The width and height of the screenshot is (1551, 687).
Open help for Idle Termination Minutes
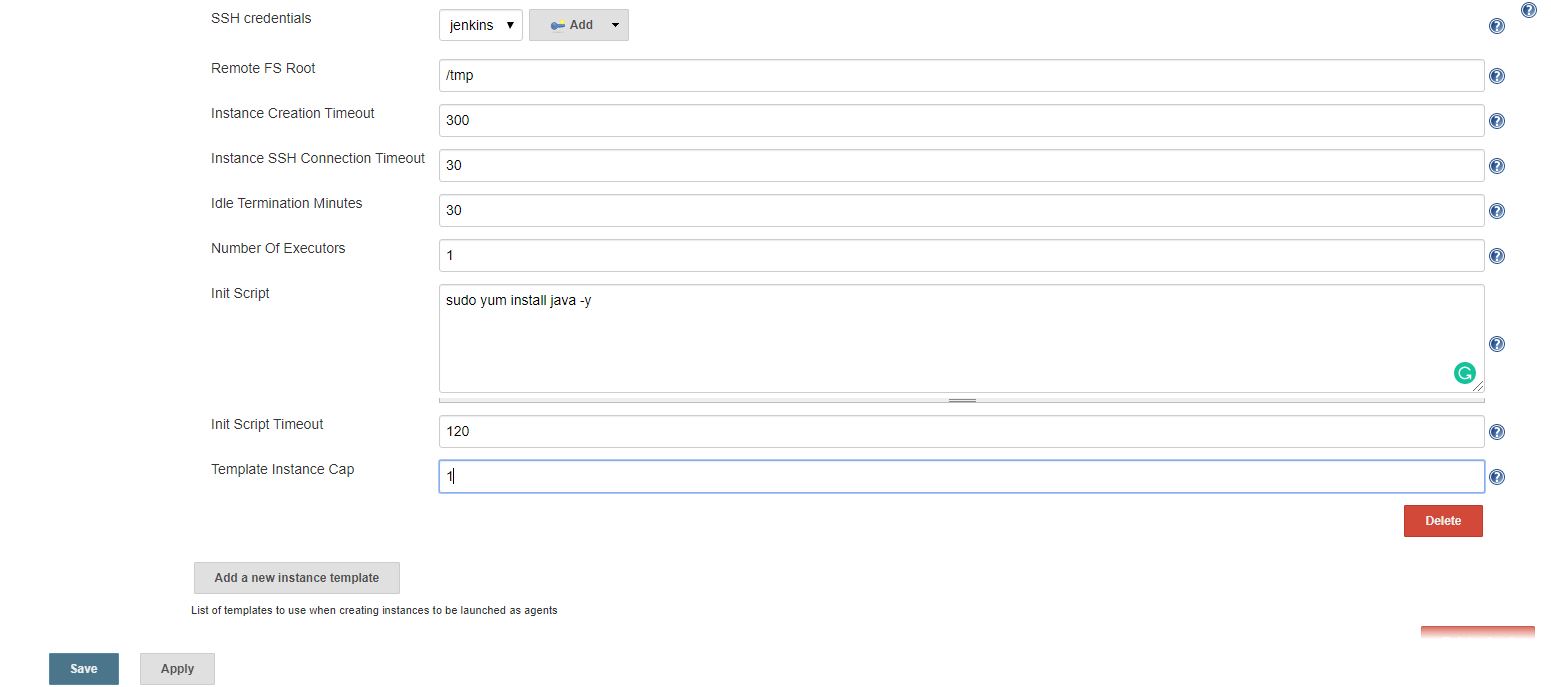pos(1497,211)
